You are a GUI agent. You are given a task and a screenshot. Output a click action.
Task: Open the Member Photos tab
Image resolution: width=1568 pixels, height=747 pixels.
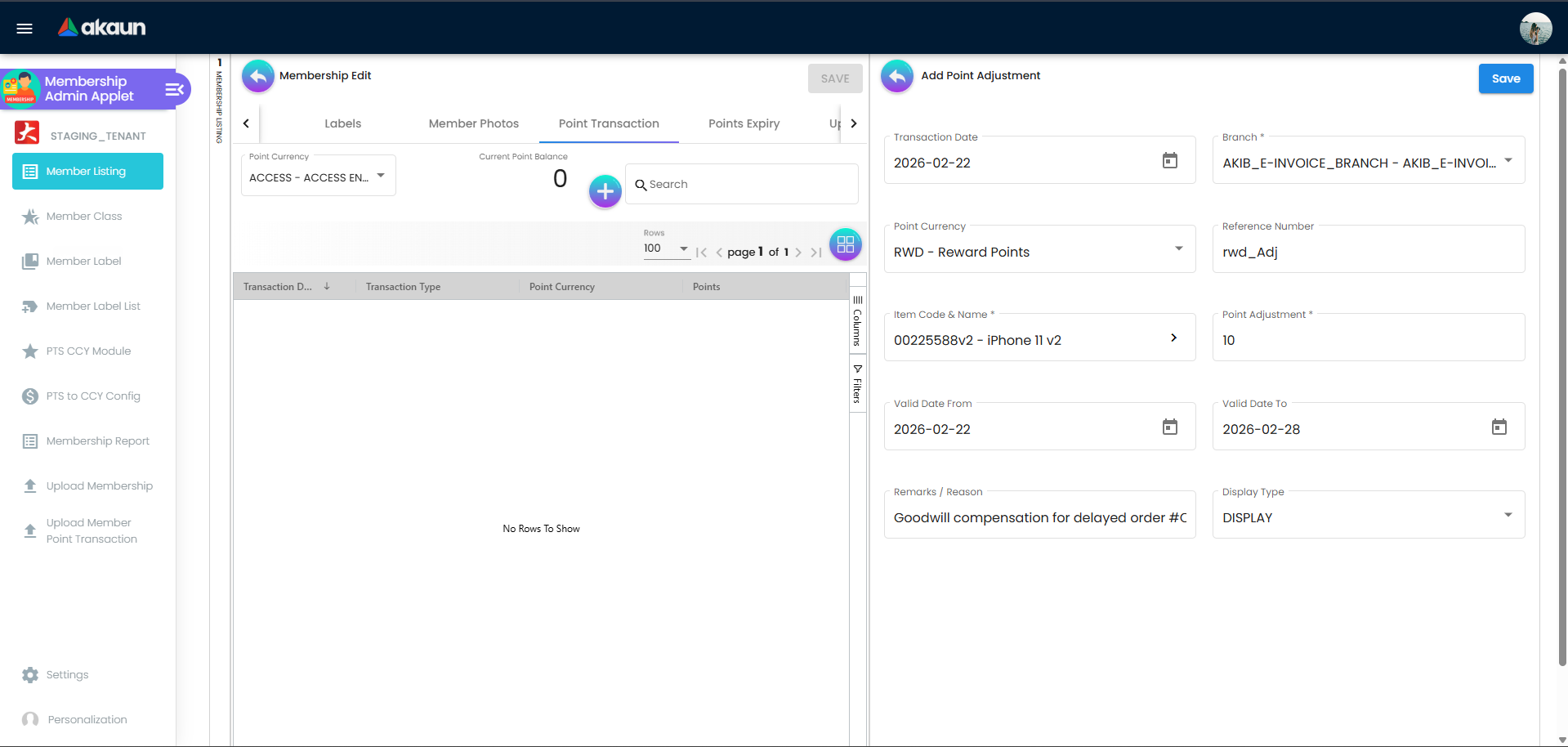[473, 123]
